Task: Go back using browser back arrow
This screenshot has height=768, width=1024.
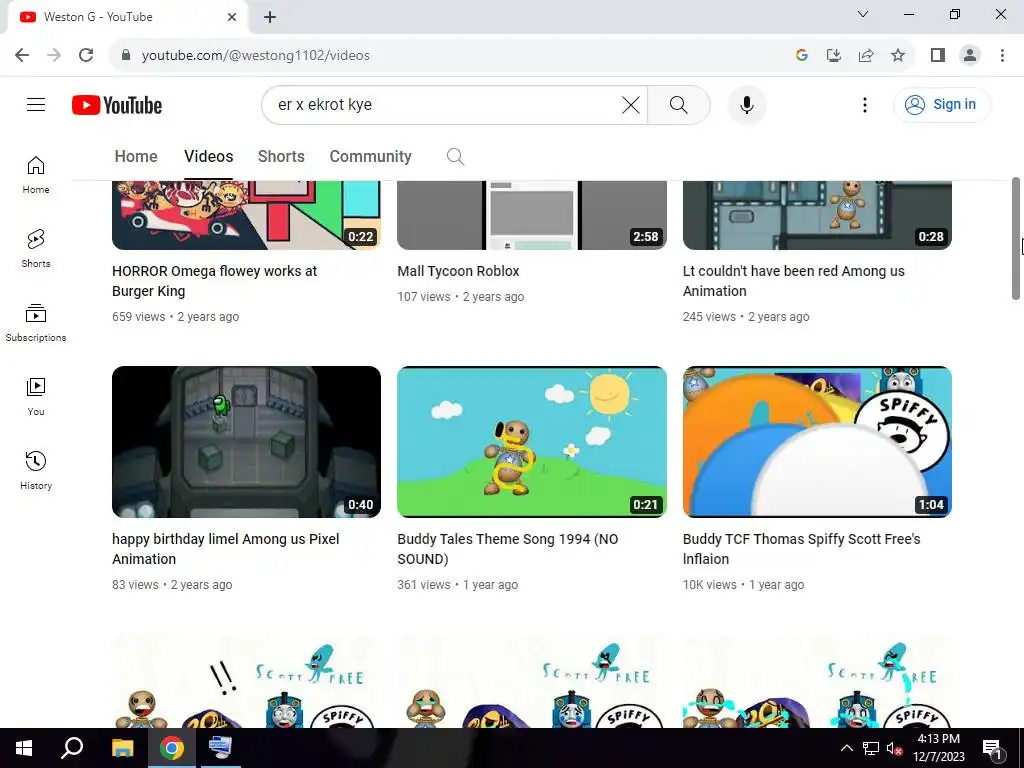Action: click(22, 55)
